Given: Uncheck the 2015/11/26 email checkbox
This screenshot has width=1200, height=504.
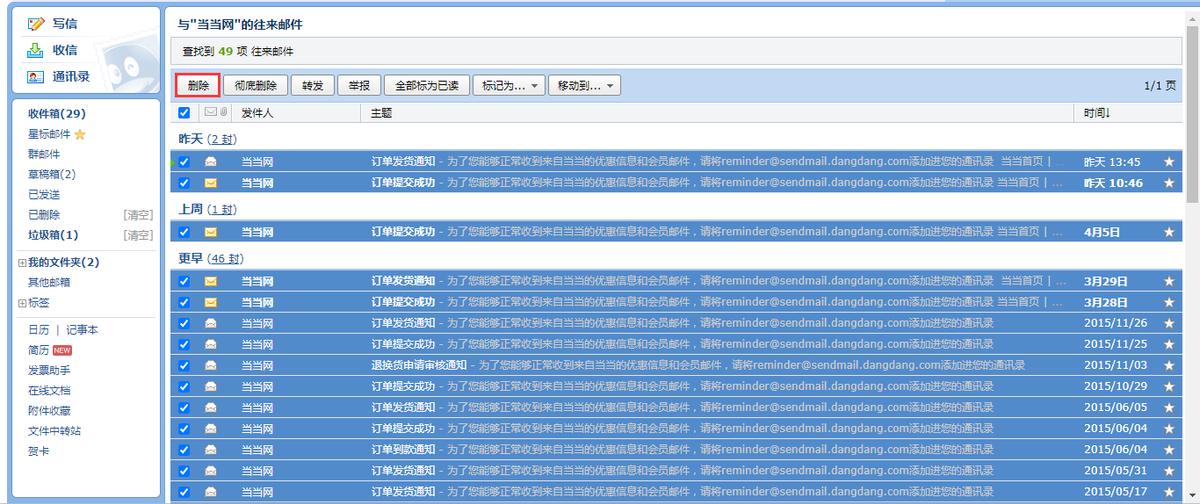Looking at the screenshot, I should [184, 323].
